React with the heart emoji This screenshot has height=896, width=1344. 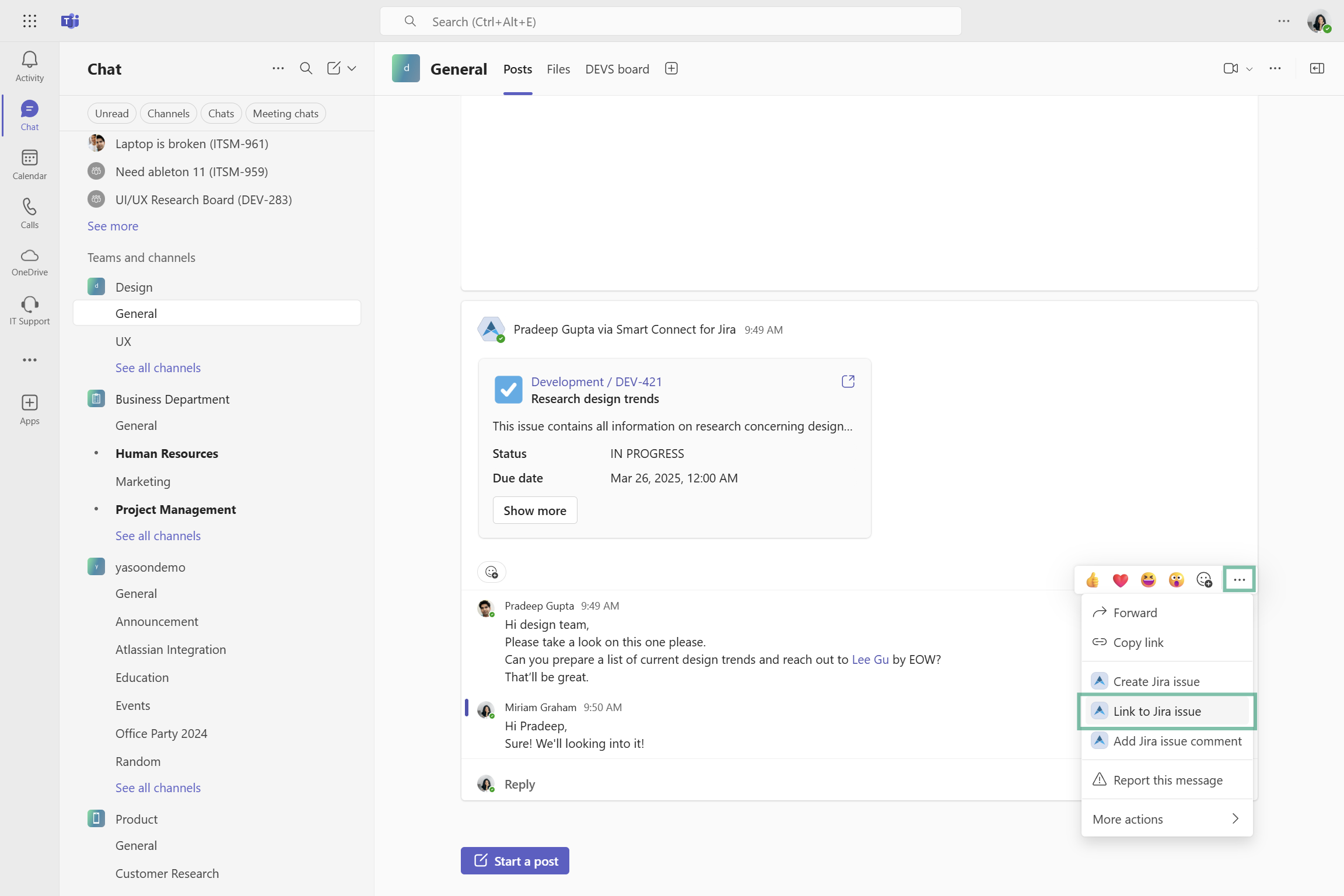point(1120,580)
